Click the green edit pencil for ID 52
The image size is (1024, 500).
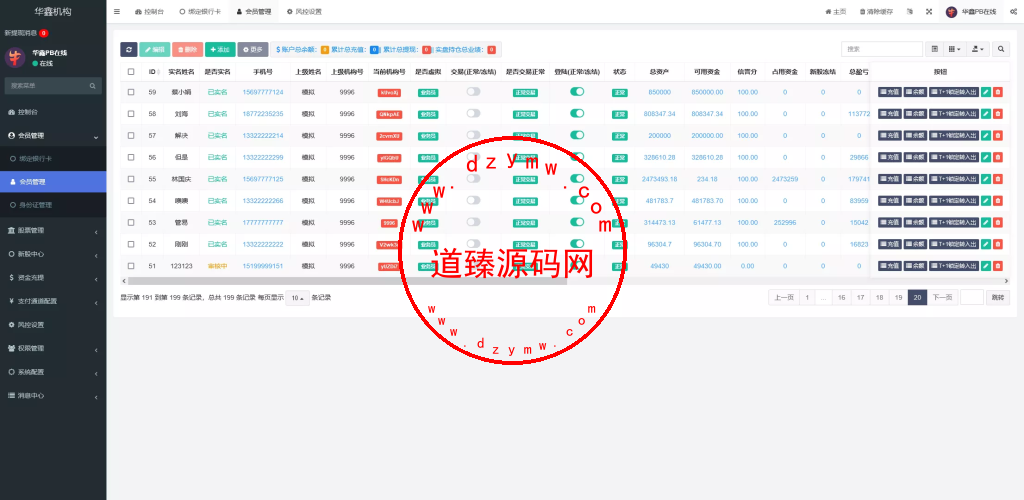986,244
